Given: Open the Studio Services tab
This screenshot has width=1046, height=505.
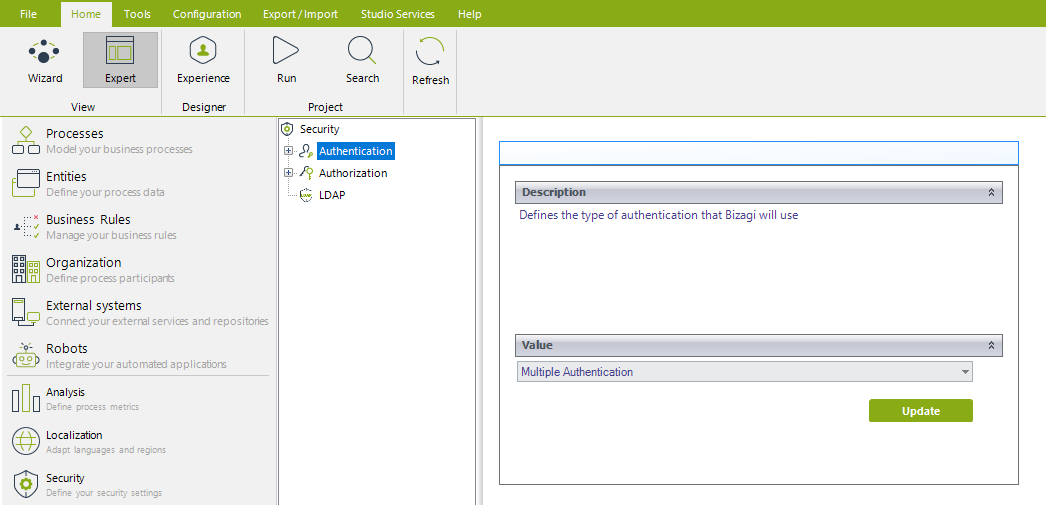Looking at the screenshot, I should point(398,14).
